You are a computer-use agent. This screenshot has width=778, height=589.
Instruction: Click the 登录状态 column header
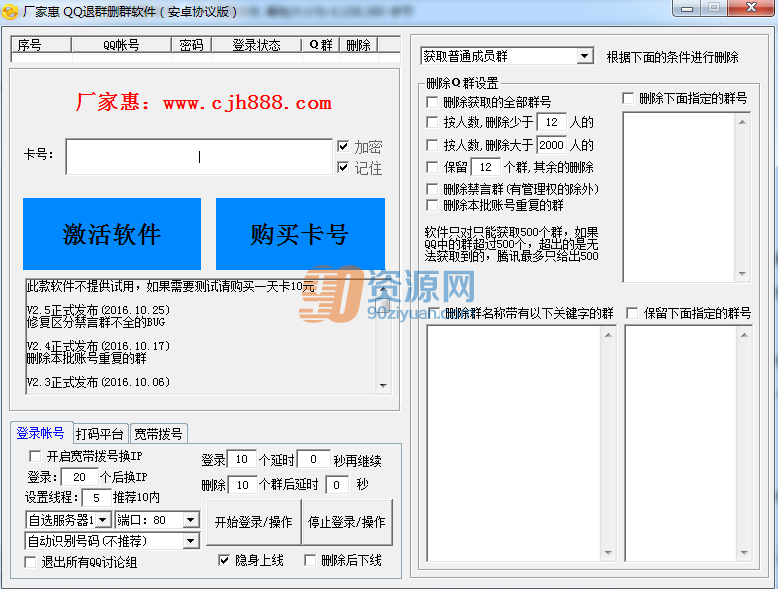(257, 45)
